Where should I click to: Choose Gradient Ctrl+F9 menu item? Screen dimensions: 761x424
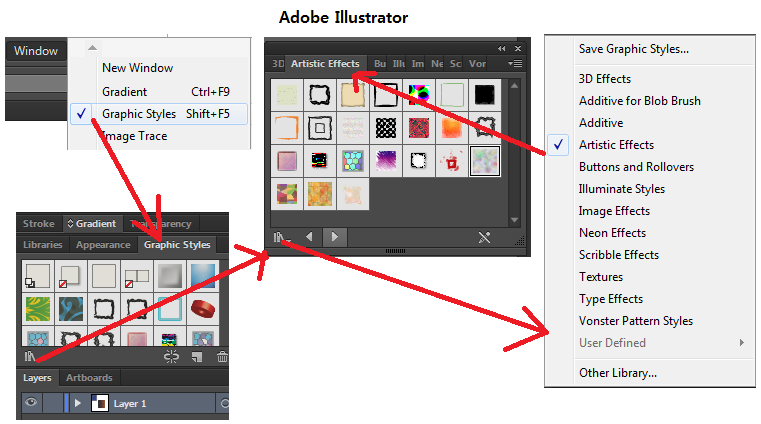point(165,92)
